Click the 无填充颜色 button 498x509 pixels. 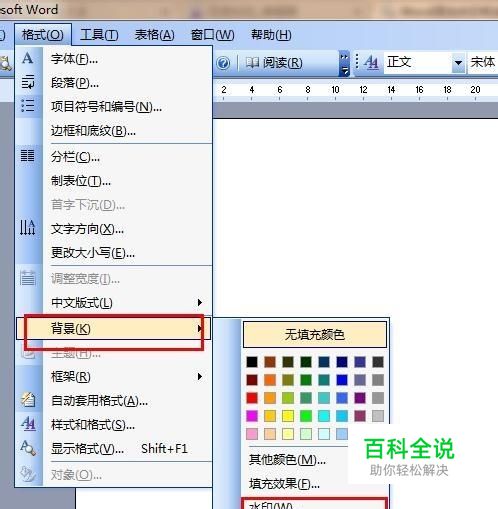pos(315,334)
